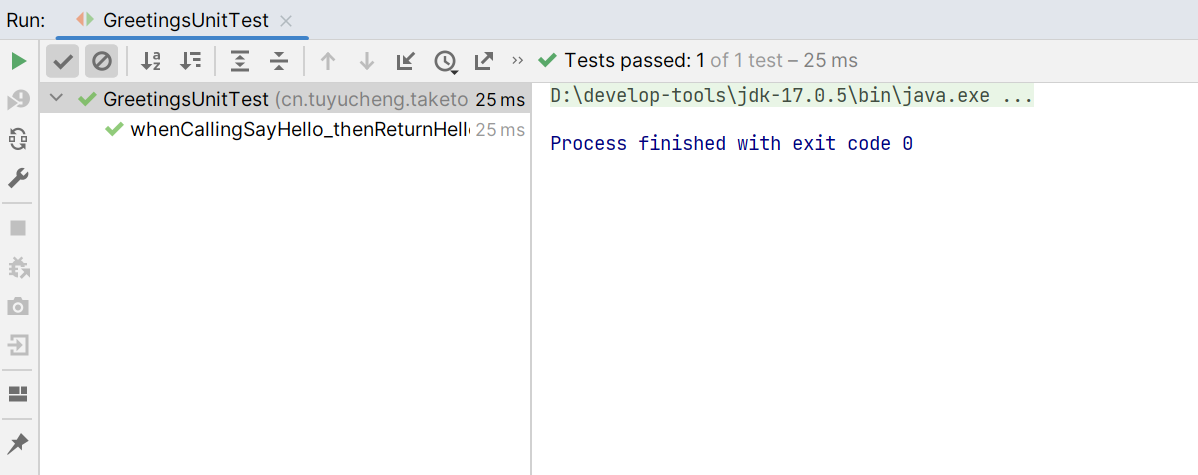Pin the Run tab
Screen dimensions: 1198x475
tap(18, 444)
